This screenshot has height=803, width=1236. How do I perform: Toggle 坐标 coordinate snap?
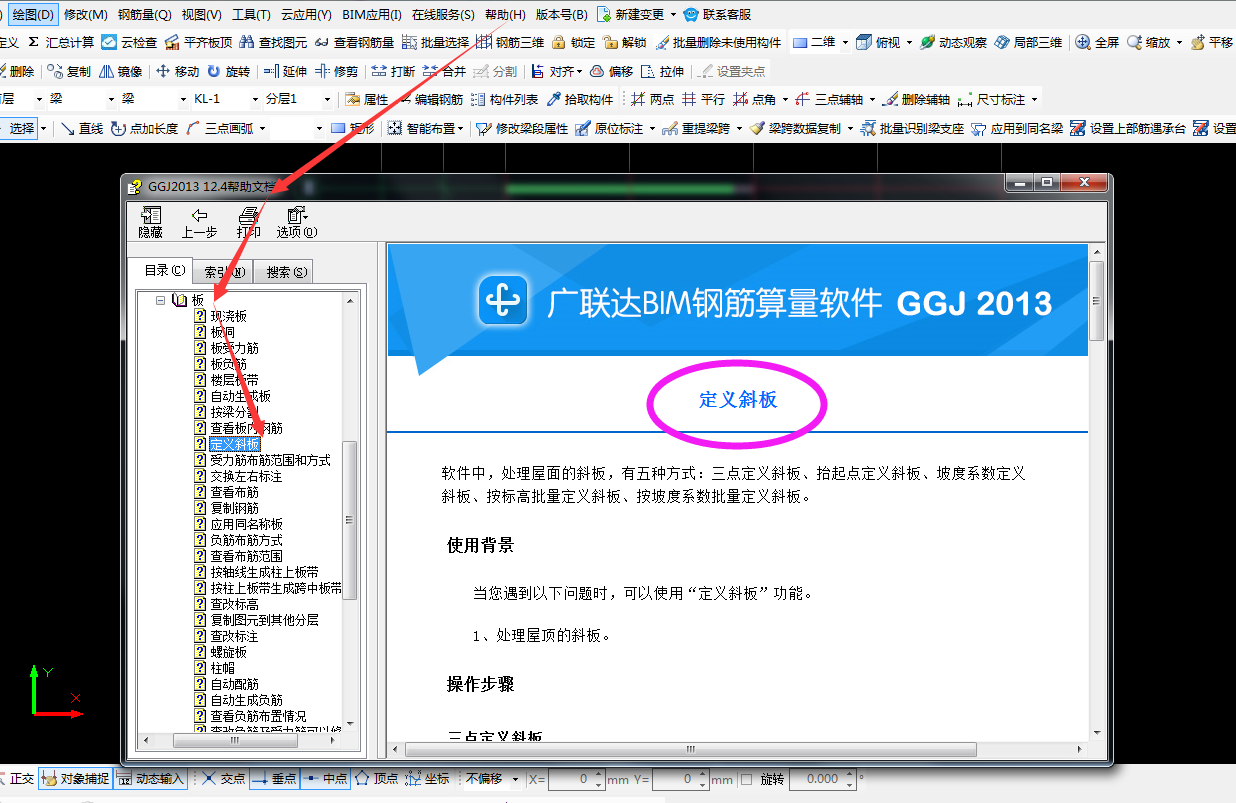tap(428, 778)
